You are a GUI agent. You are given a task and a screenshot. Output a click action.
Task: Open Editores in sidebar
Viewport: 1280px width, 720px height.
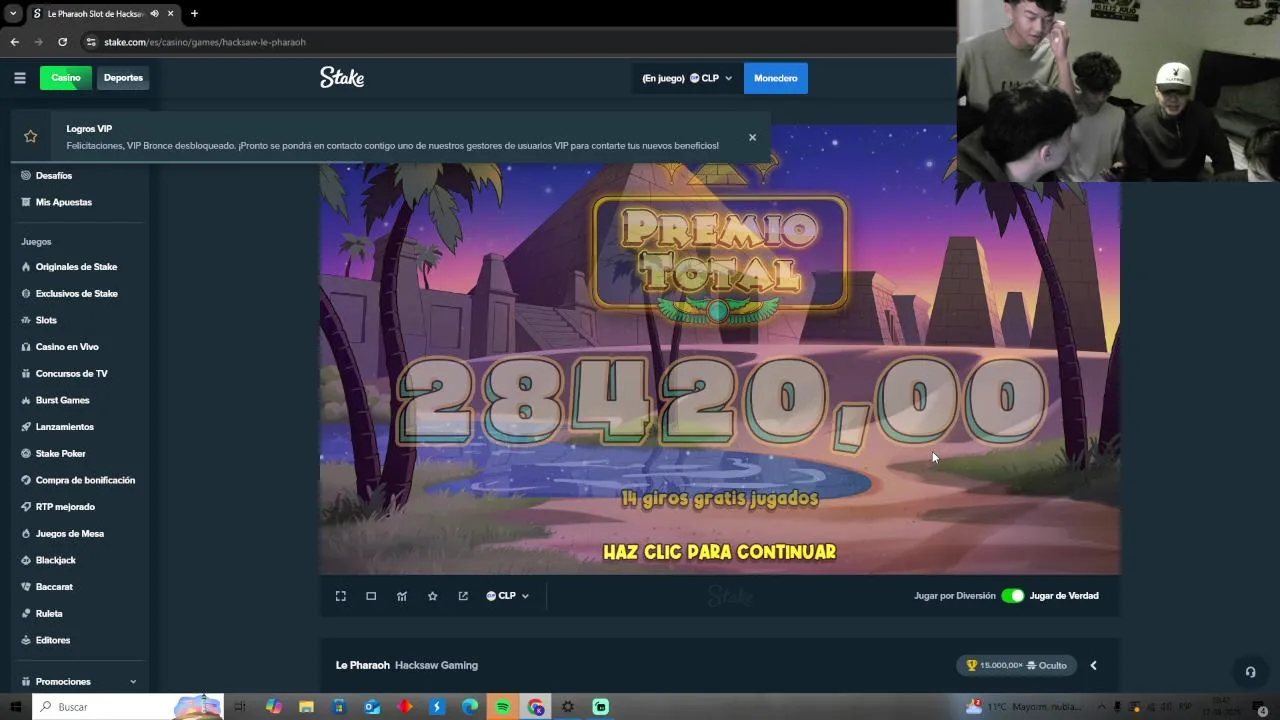coord(53,640)
